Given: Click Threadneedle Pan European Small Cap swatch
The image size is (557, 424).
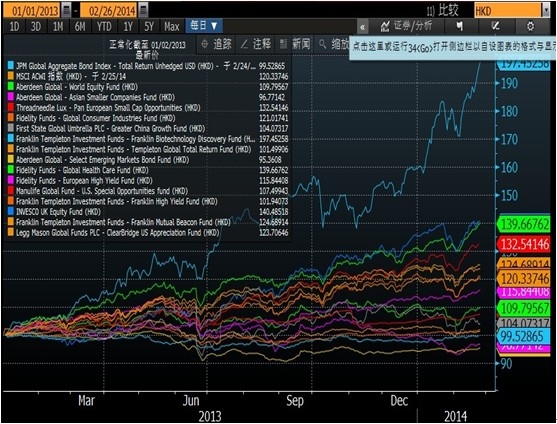Looking at the screenshot, I should pos(11,107).
